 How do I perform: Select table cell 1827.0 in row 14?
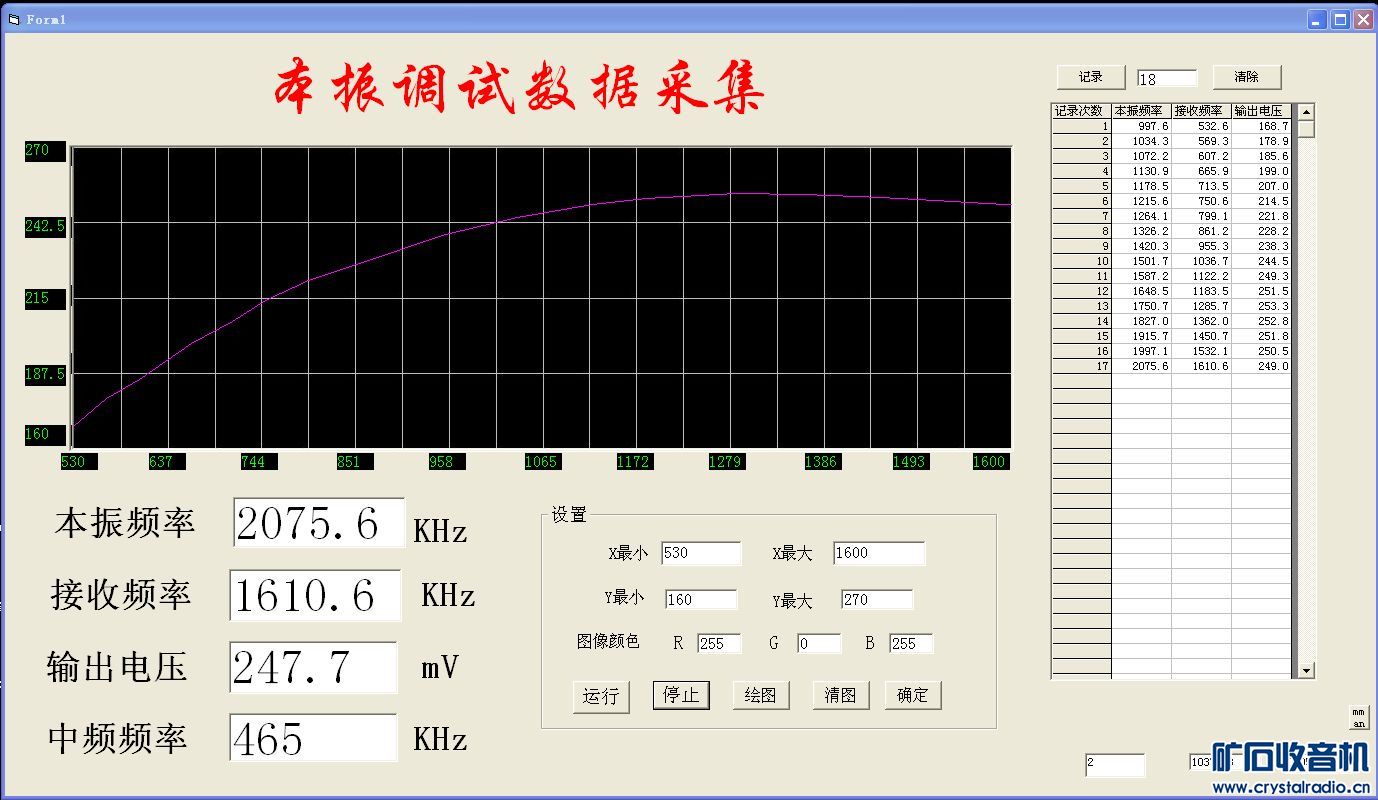[x=1141, y=322]
